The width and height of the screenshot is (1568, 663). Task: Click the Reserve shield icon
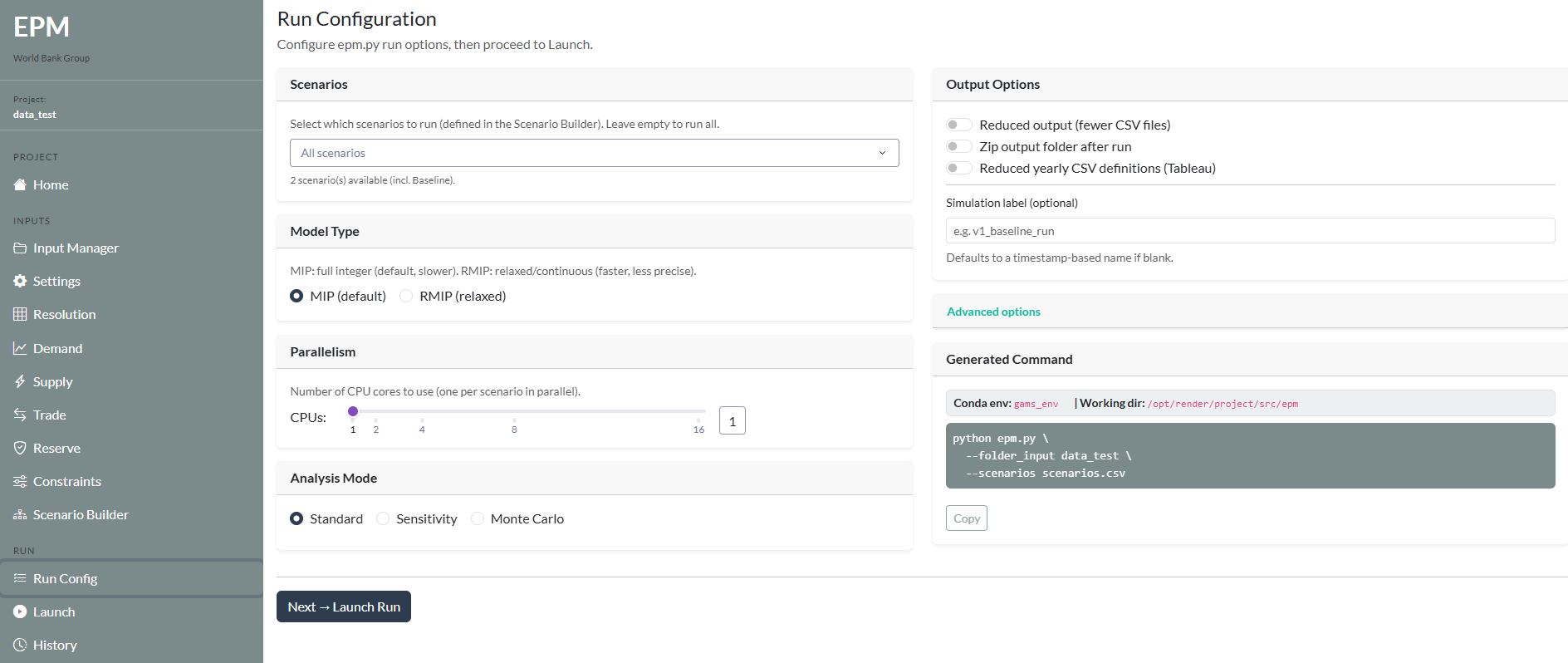click(x=20, y=448)
